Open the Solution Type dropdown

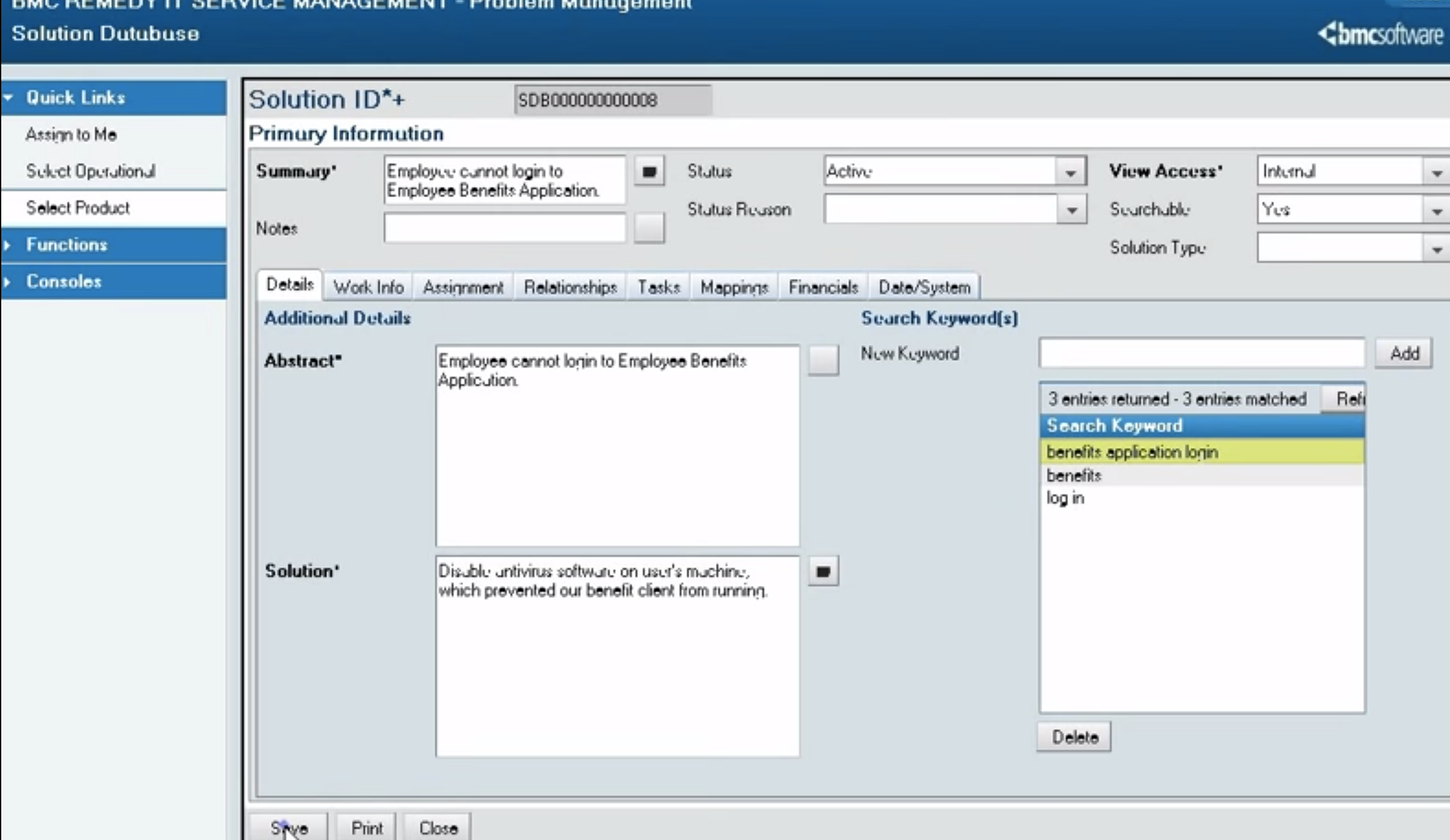1437,248
